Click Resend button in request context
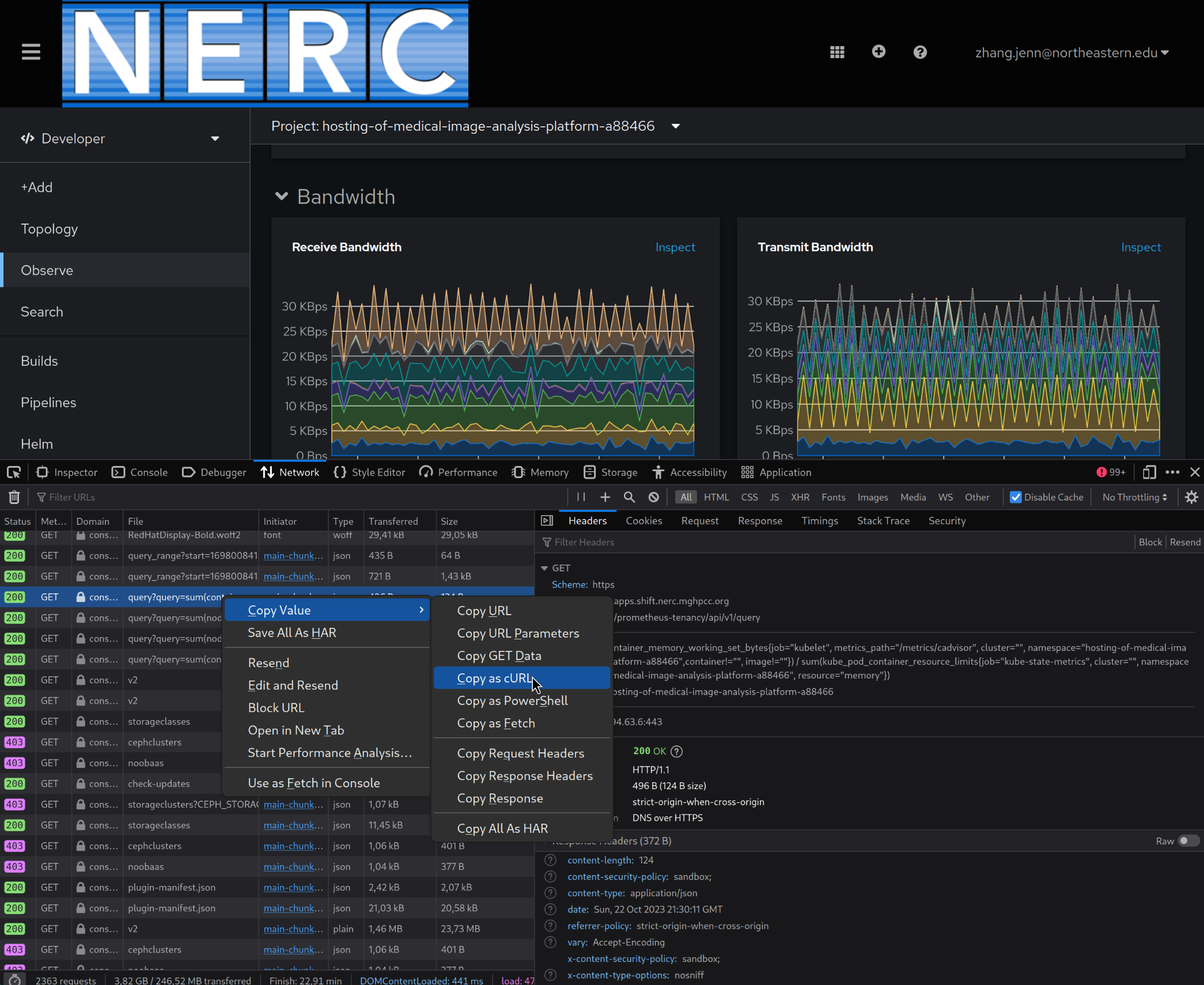1204x985 pixels. pos(268,662)
